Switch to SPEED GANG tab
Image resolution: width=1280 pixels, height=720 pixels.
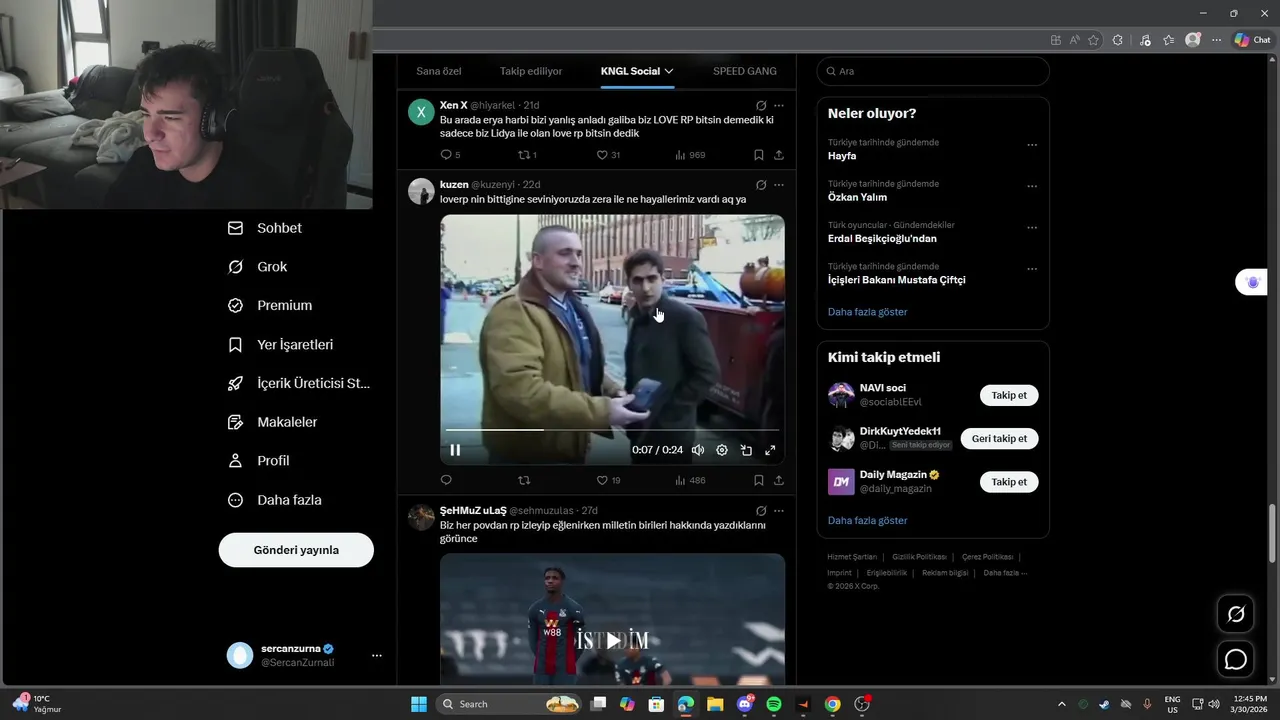(745, 71)
